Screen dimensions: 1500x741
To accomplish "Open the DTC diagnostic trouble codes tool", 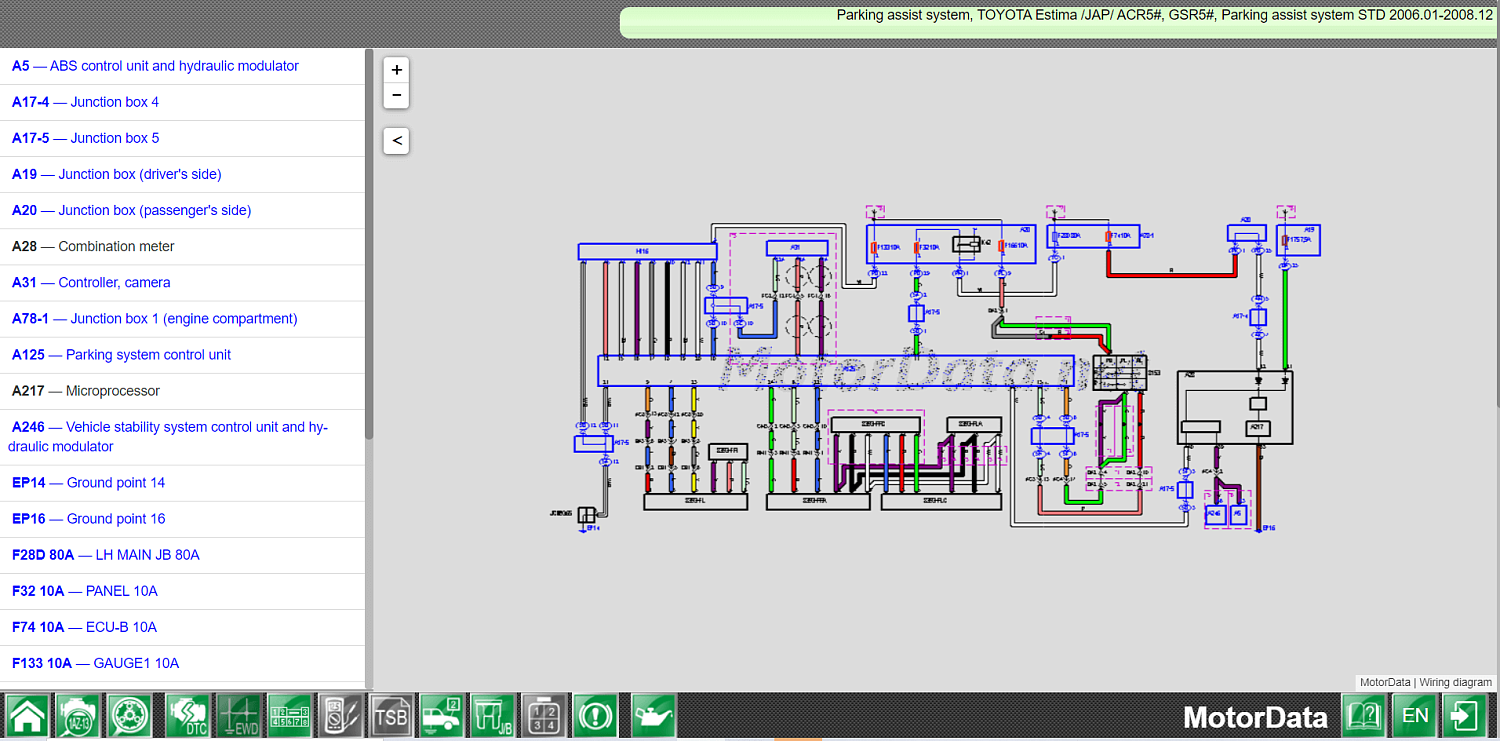I will coord(188,715).
